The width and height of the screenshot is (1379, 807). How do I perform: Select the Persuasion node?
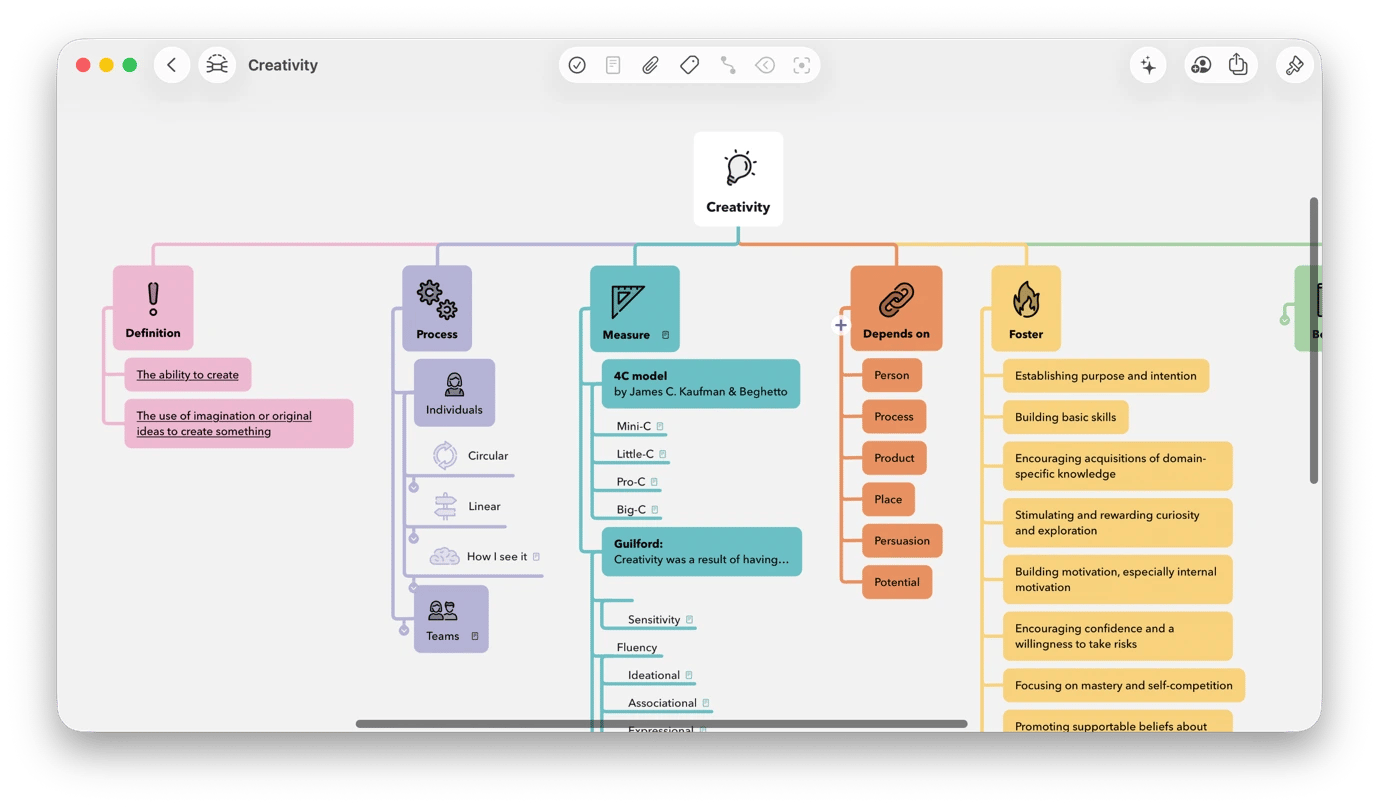point(902,541)
